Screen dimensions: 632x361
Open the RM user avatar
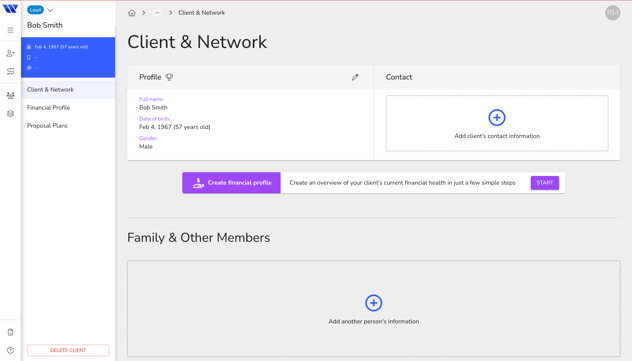click(x=613, y=13)
